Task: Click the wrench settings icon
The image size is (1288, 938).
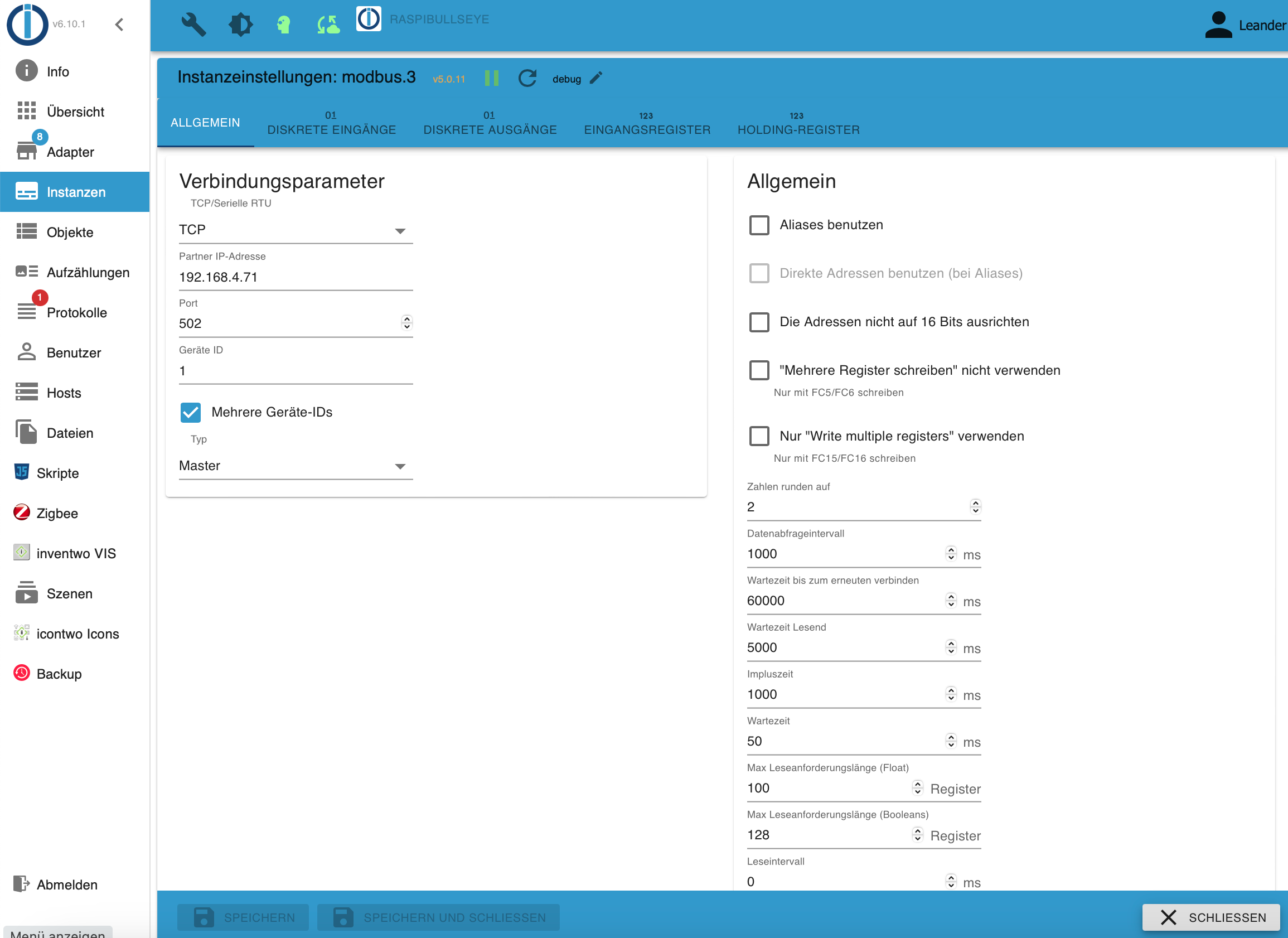Action: tap(193, 25)
